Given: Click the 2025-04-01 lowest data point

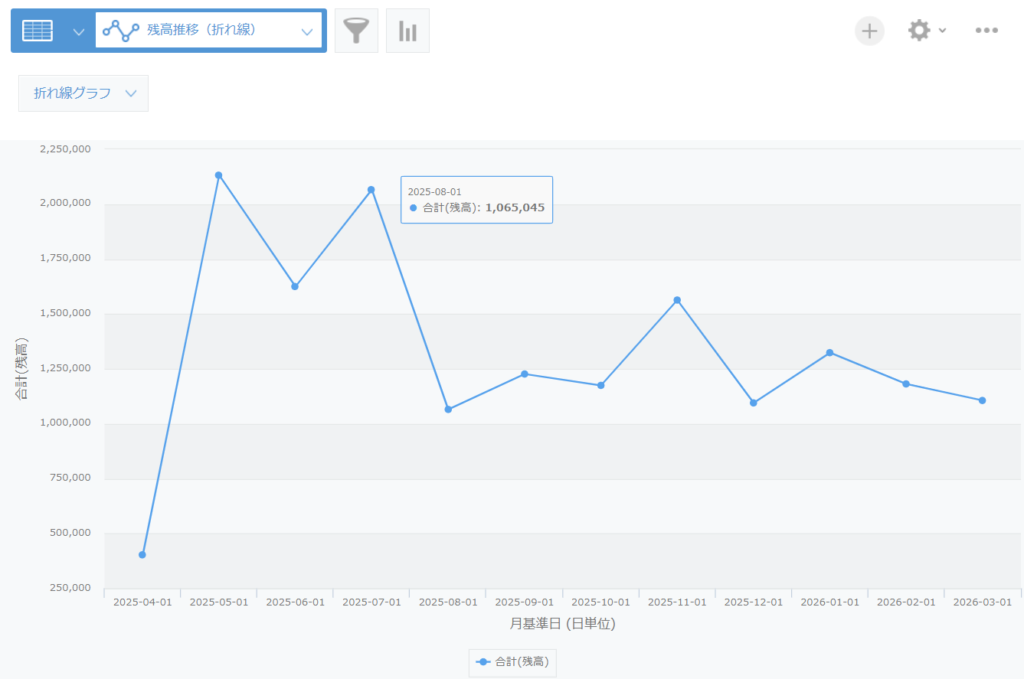Looking at the screenshot, I should point(142,554).
